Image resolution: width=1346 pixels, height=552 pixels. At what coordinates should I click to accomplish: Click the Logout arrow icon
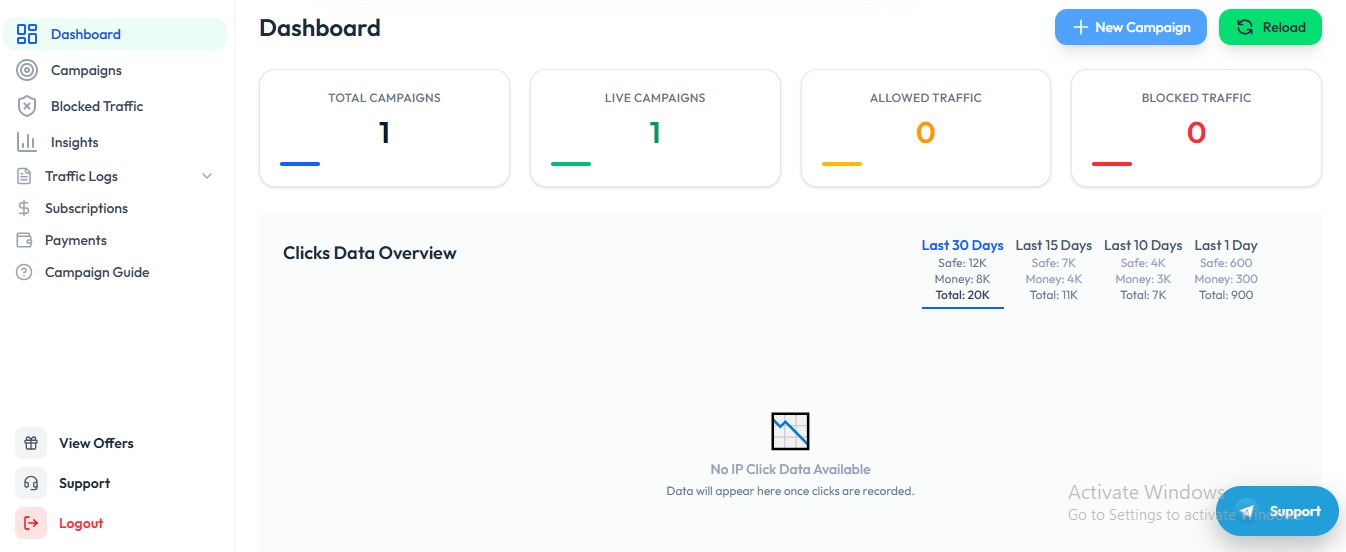coord(31,523)
